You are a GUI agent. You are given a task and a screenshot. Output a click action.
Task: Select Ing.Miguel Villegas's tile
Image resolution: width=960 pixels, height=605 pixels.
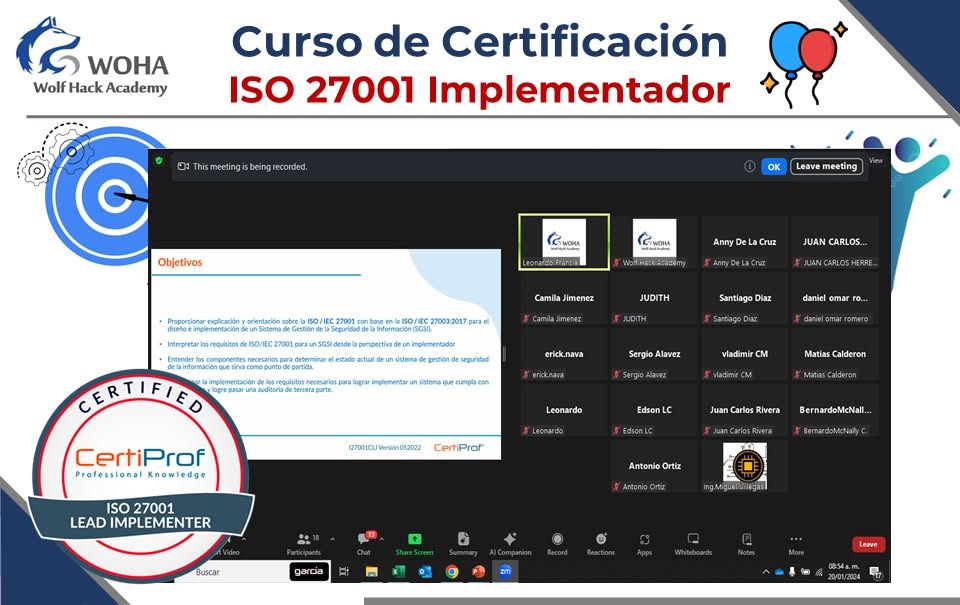tap(744, 467)
